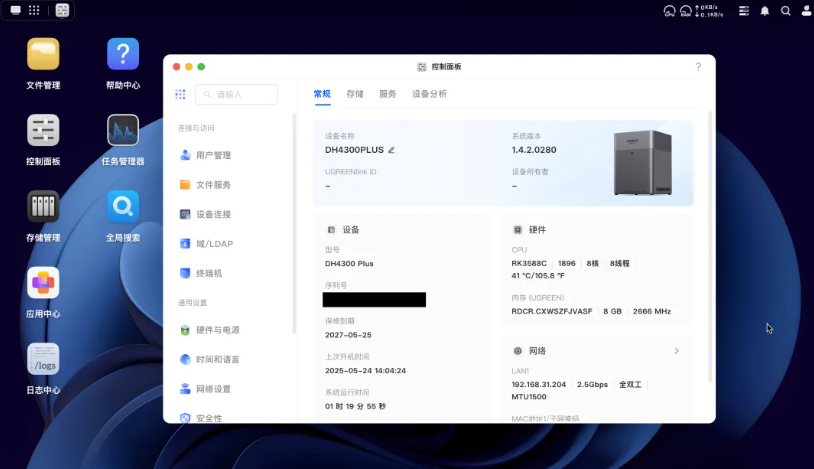Click the 设备连接 sidebar icon
Viewport: 814px width, 469px height.
pyautogui.click(x=185, y=214)
